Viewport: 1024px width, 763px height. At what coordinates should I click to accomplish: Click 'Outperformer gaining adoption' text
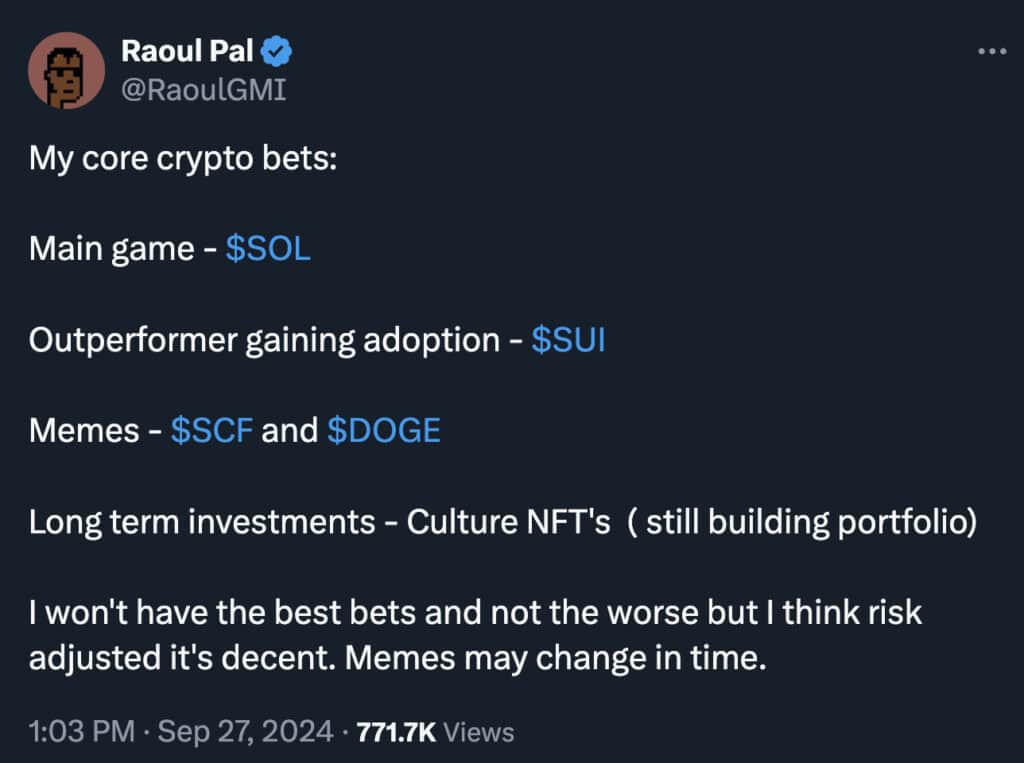[264, 341]
